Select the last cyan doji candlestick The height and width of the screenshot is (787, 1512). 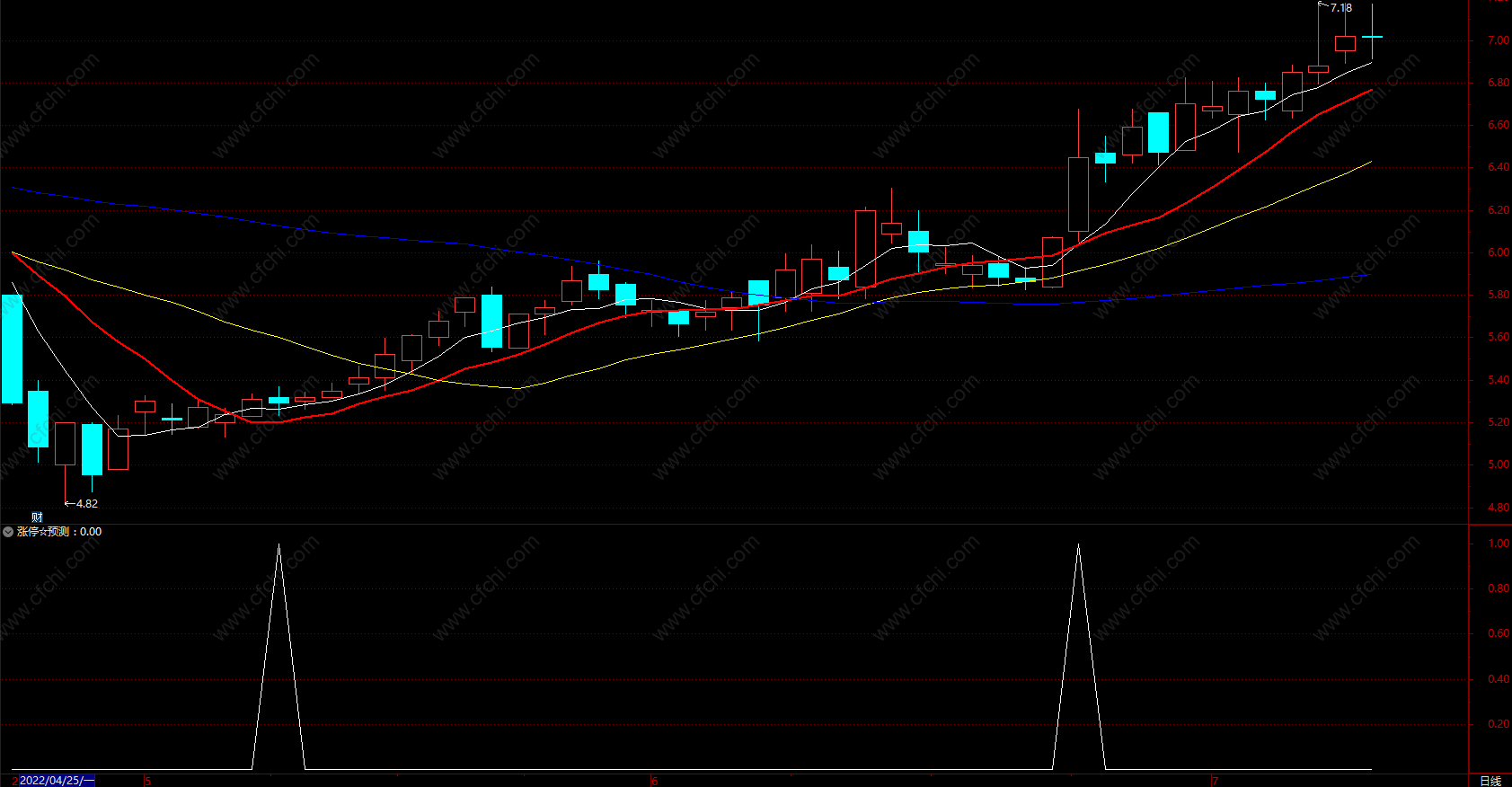pyautogui.click(x=1372, y=36)
